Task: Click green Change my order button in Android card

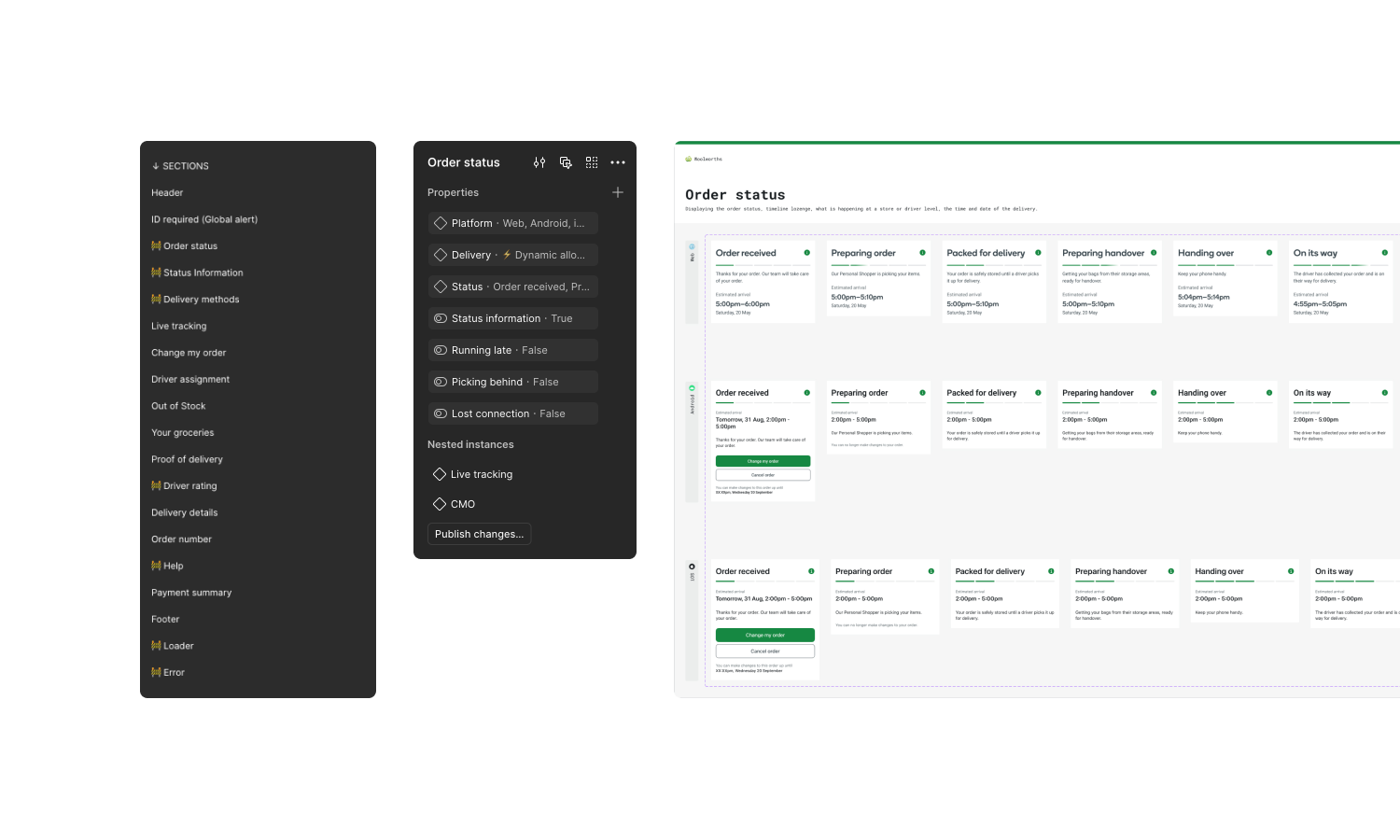Action: coord(763,461)
